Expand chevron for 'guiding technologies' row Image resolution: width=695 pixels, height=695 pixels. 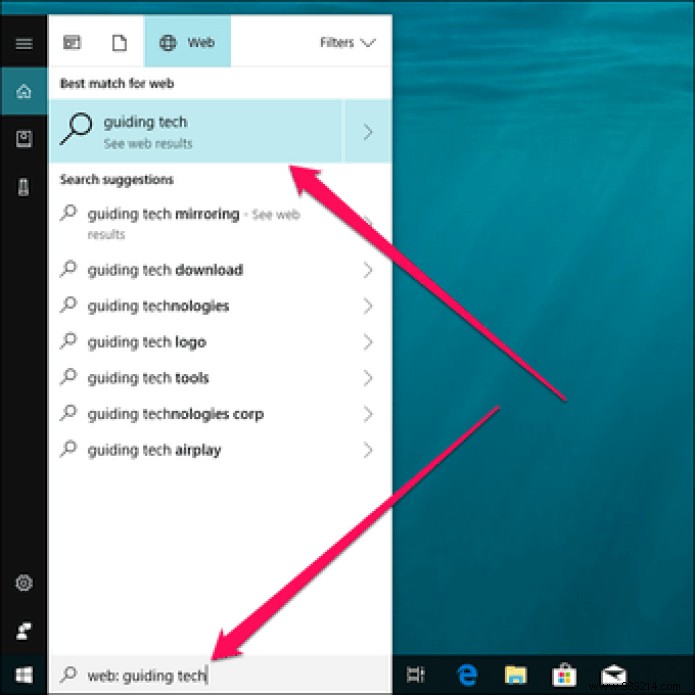[367, 306]
